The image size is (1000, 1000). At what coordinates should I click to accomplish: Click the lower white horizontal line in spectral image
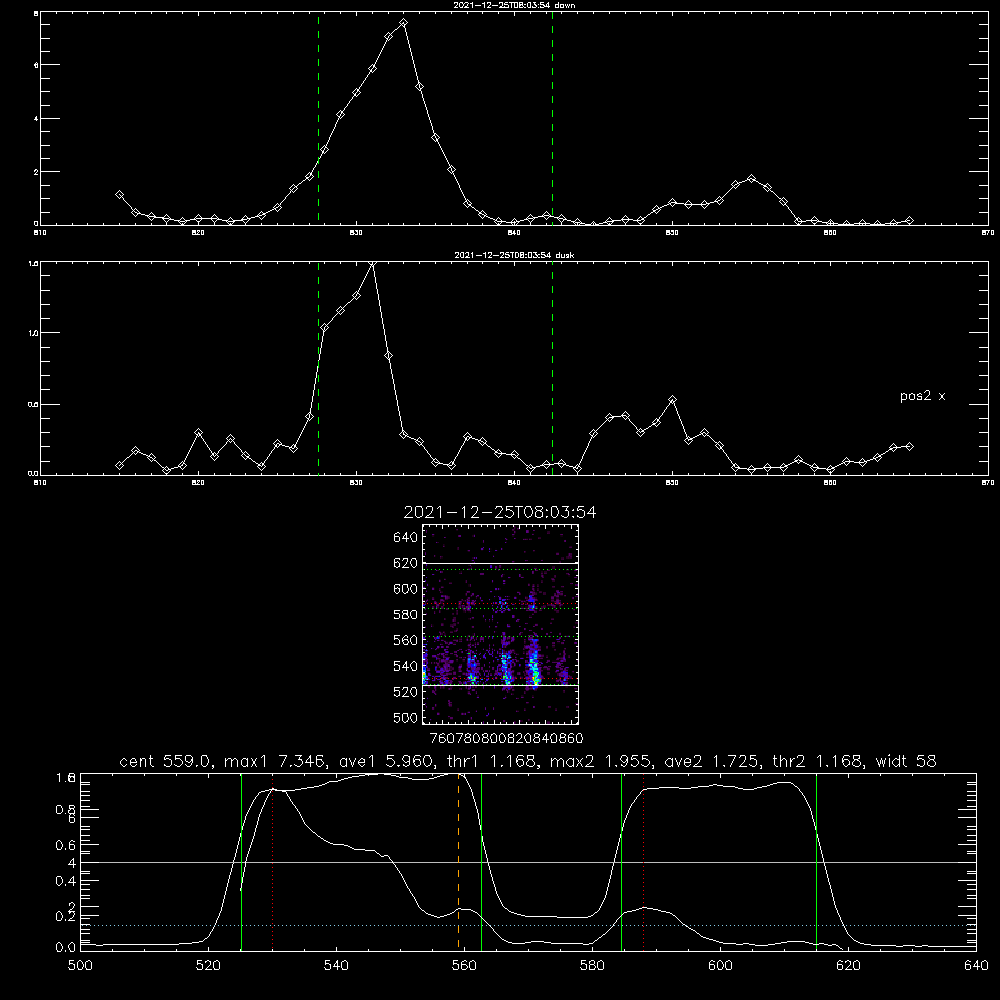coord(501,685)
